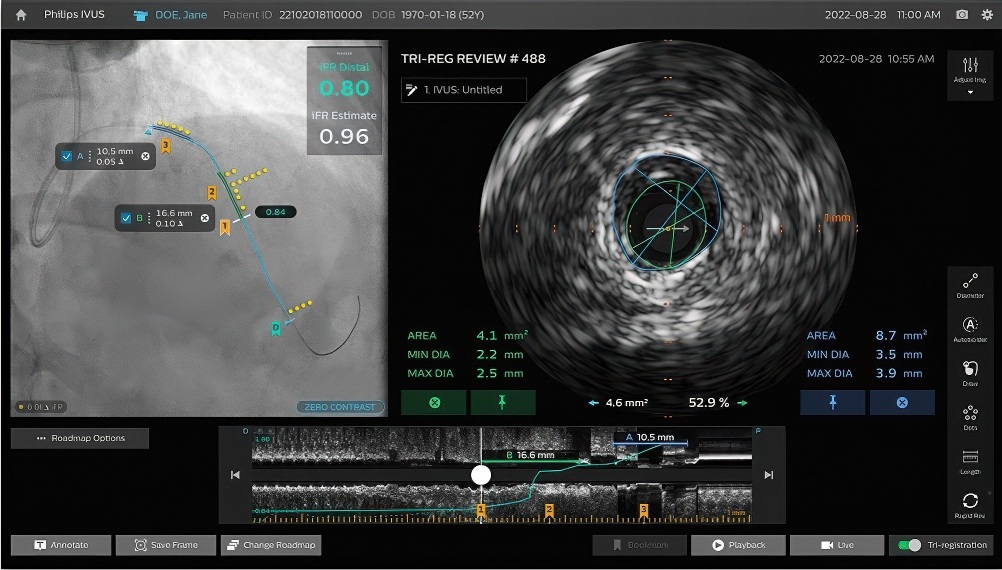
Task: Select the Length tool
Action: [x=970, y=461]
